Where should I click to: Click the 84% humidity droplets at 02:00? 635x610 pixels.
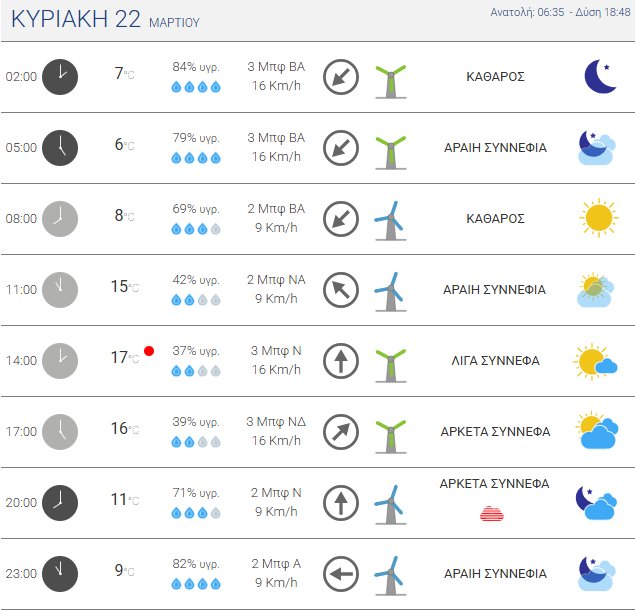tap(196, 87)
